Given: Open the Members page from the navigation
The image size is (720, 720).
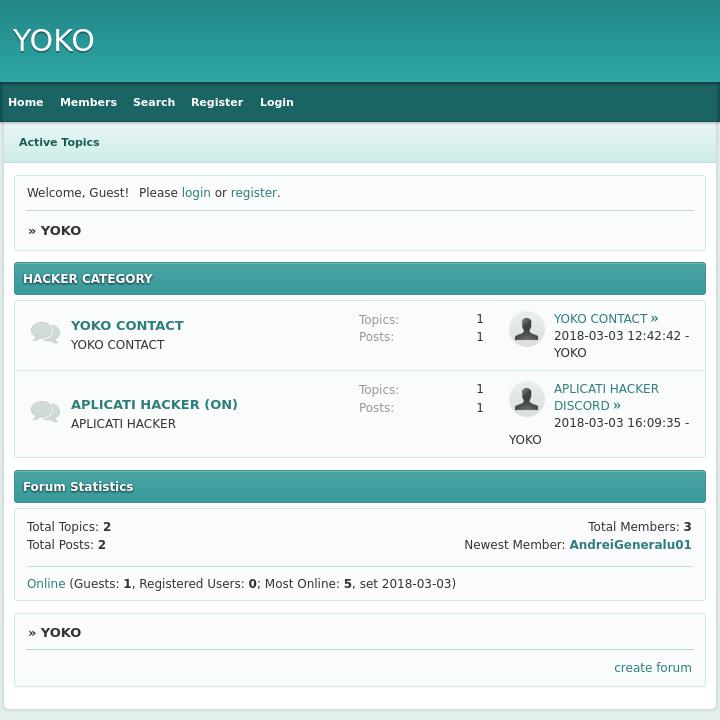Looking at the screenshot, I should click(x=88, y=102).
